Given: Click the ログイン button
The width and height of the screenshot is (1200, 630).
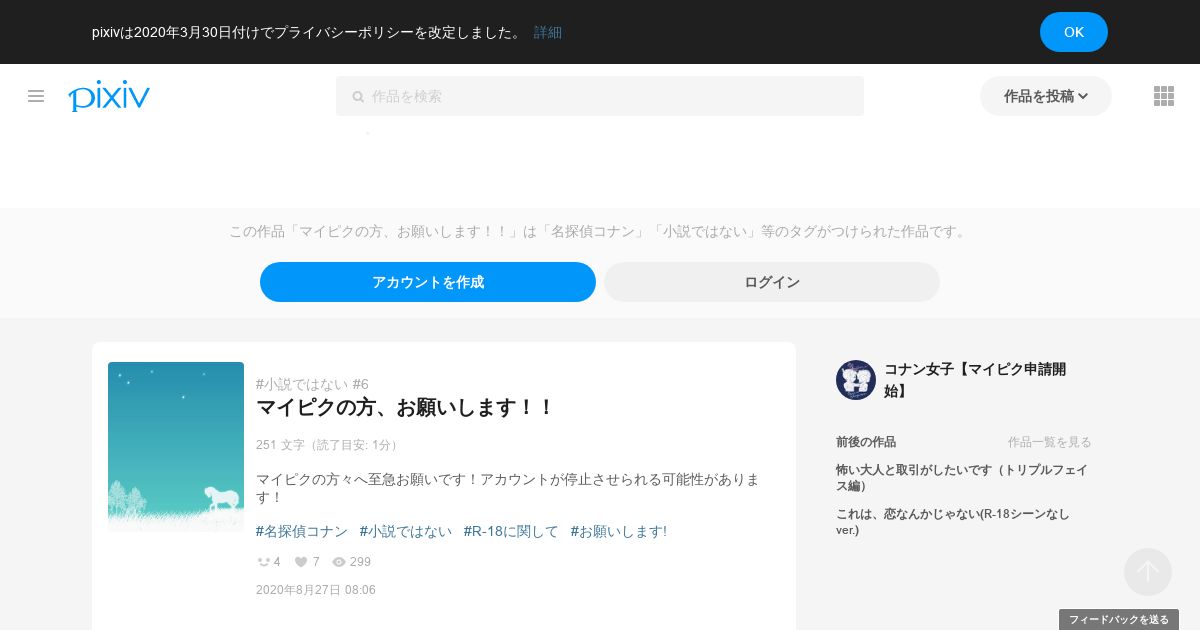Looking at the screenshot, I should click(772, 282).
